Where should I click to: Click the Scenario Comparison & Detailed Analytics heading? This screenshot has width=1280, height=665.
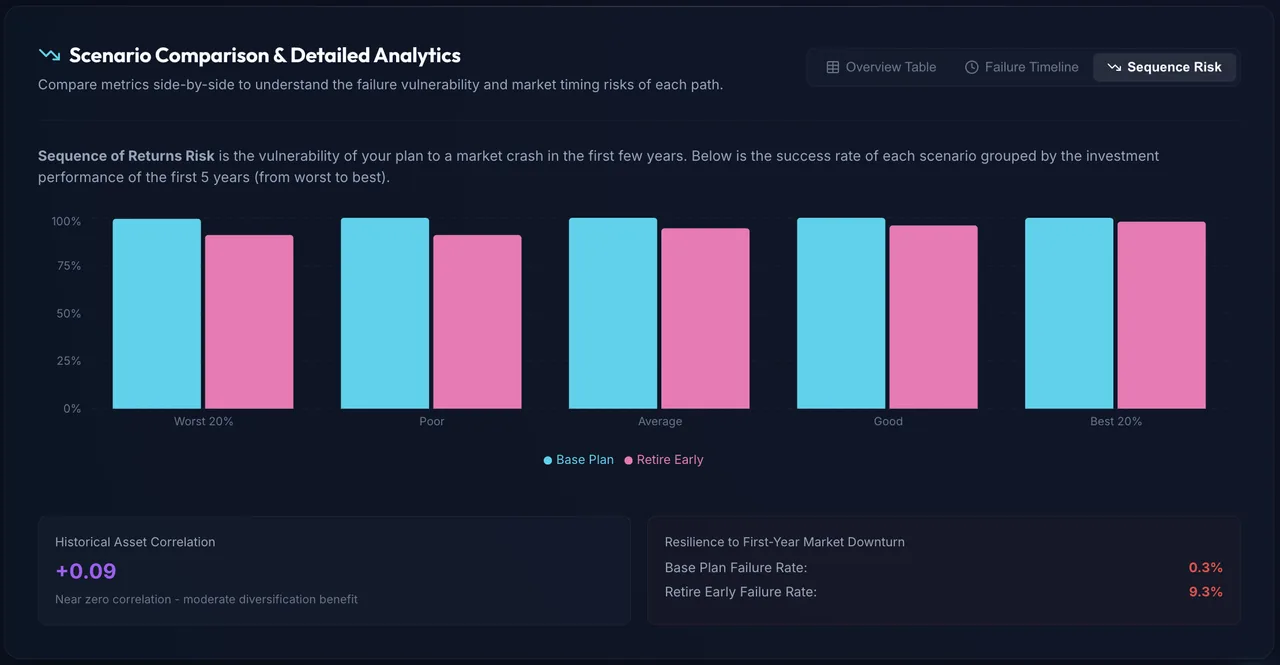tap(265, 55)
